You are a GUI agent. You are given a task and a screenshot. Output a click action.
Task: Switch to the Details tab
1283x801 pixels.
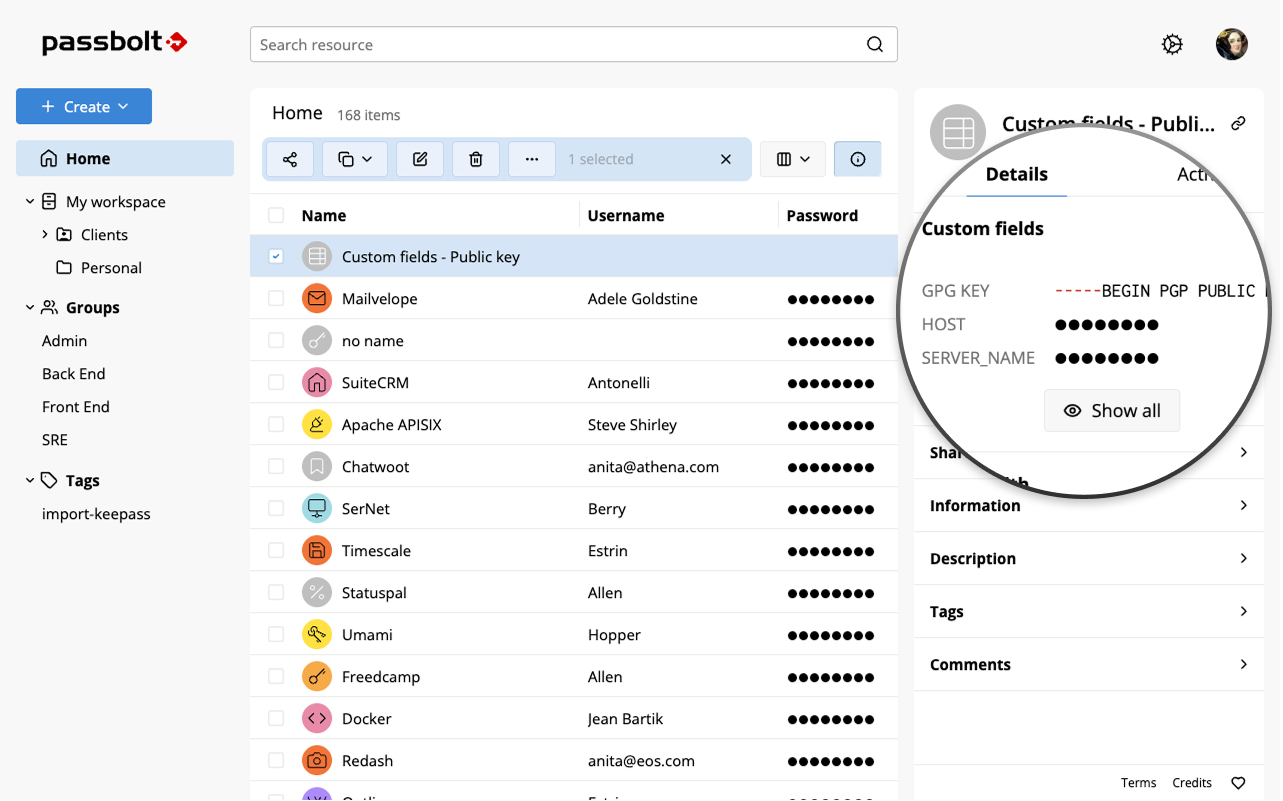1016,174
